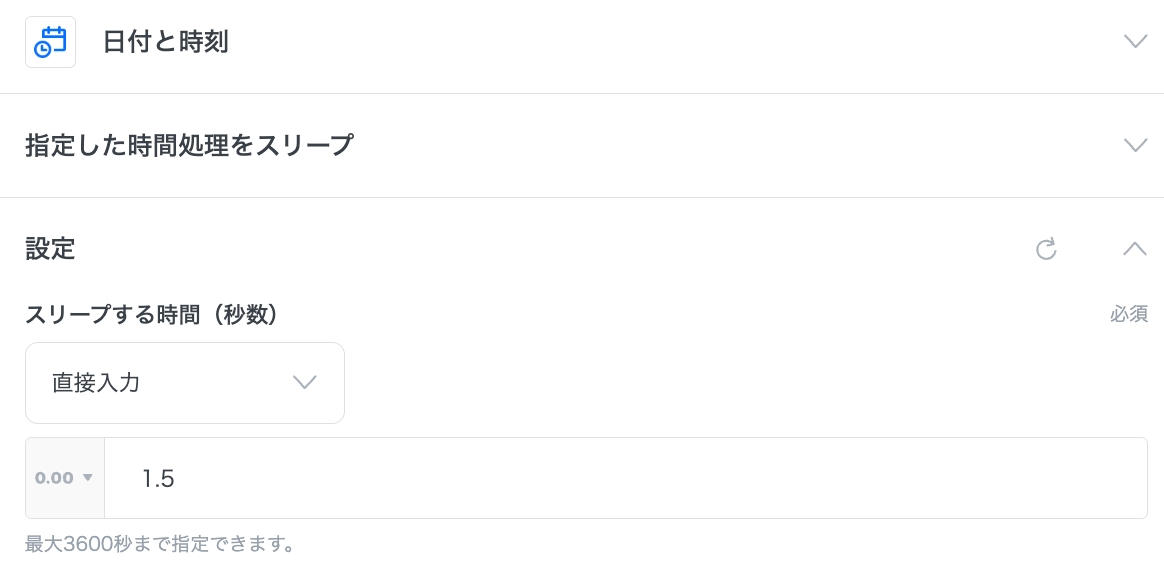Click the reset settings circular arrow icon
1164x576 pixels.
click(x=1046, y=249)
